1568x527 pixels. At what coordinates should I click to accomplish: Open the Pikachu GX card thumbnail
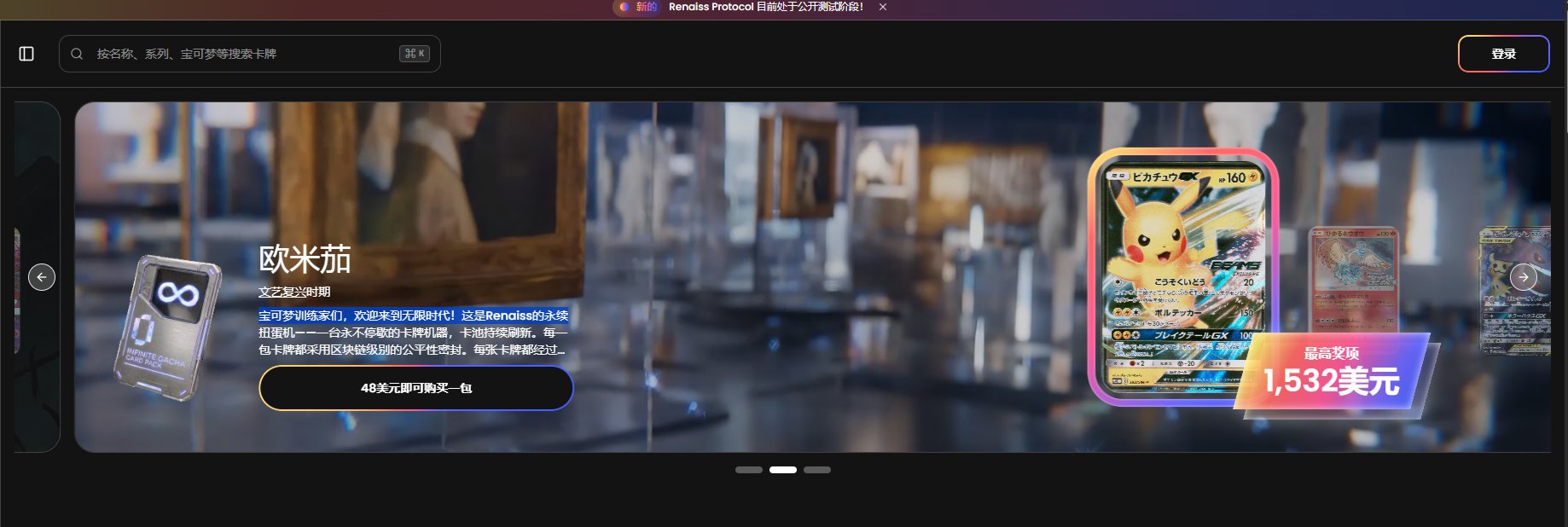pyautogui.click(x=1183, y=276)
